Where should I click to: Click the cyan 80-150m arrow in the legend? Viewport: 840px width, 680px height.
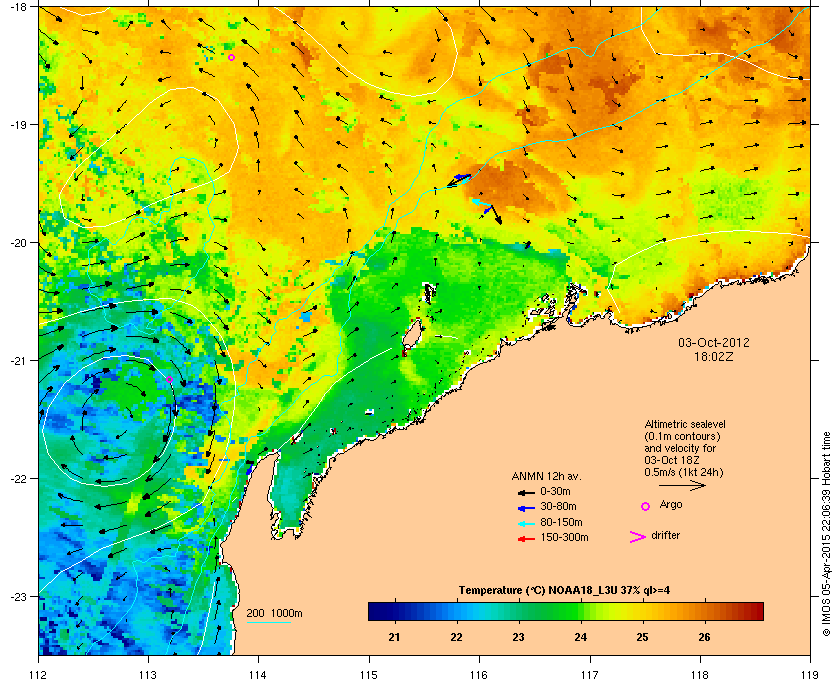(526, 524)
